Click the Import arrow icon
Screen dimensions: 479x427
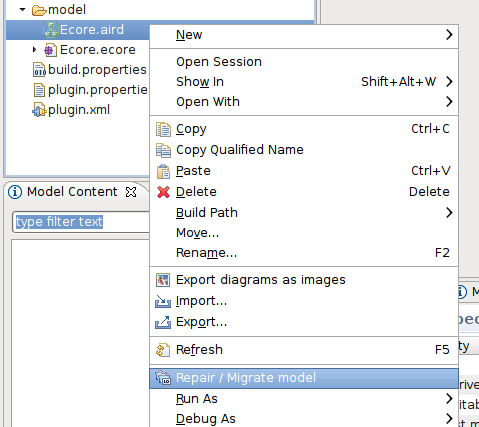[163, 301]
